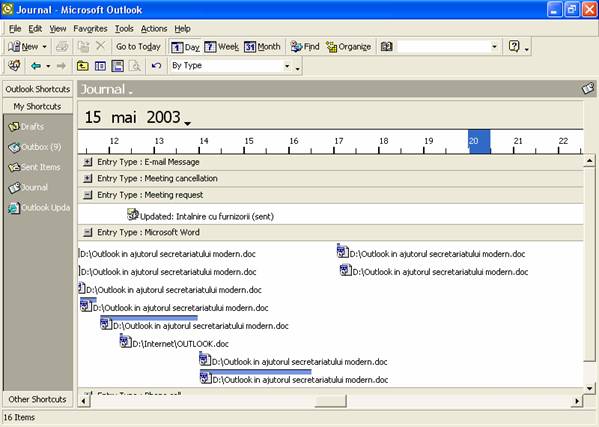This screenshot has width=599, height=427.
Task: Expand Entry Type E-mail Message group
Action: point(88,162)
